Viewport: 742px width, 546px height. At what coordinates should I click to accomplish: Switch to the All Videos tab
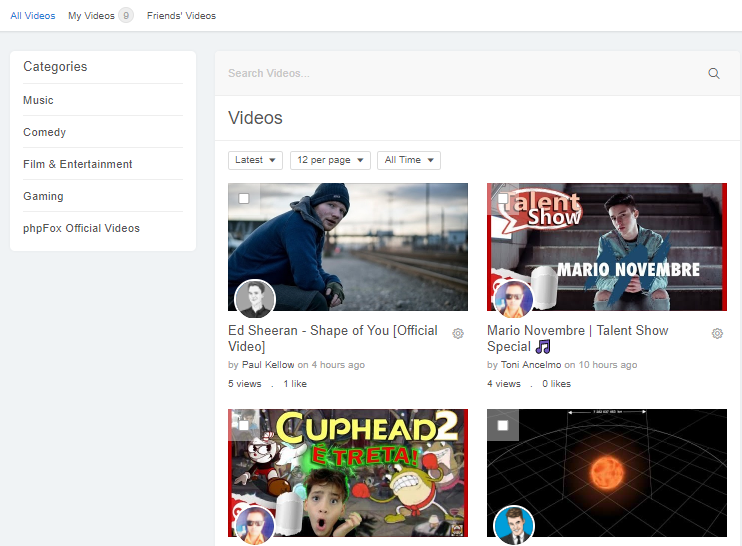(33, 16)
